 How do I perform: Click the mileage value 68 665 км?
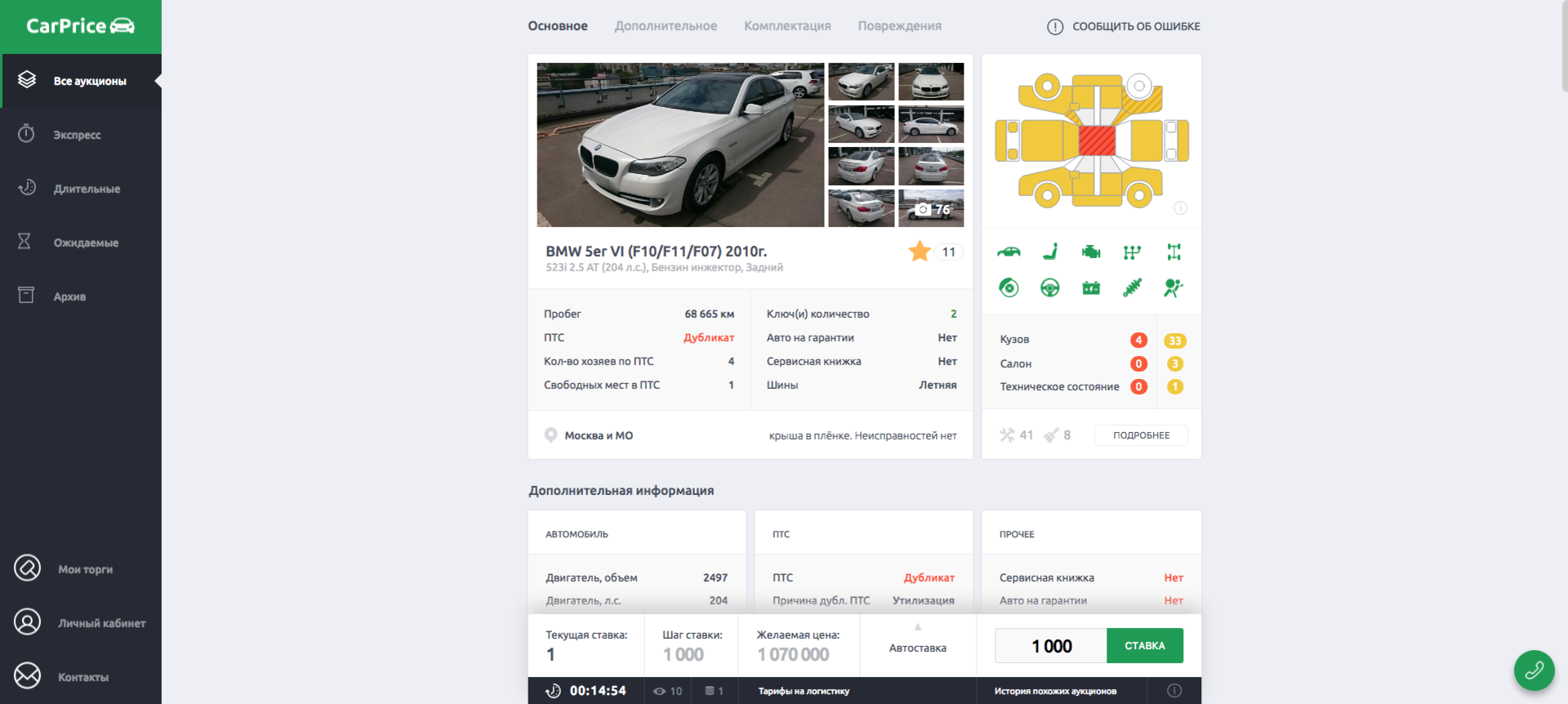[710, 314]
